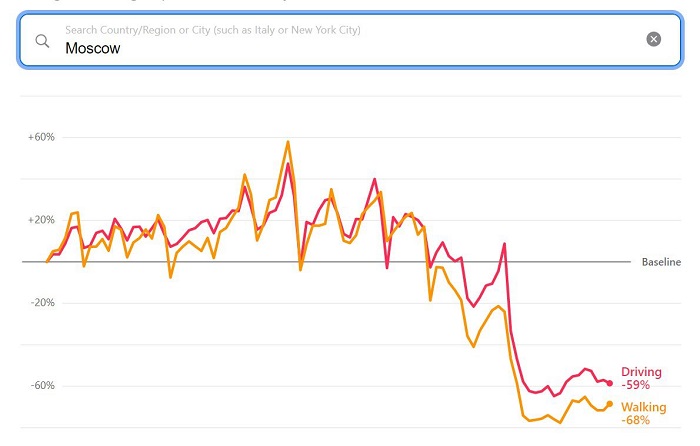Click the gray baseline horizontal line
Viewport: 700px width, 446px height.
[326, 262]
